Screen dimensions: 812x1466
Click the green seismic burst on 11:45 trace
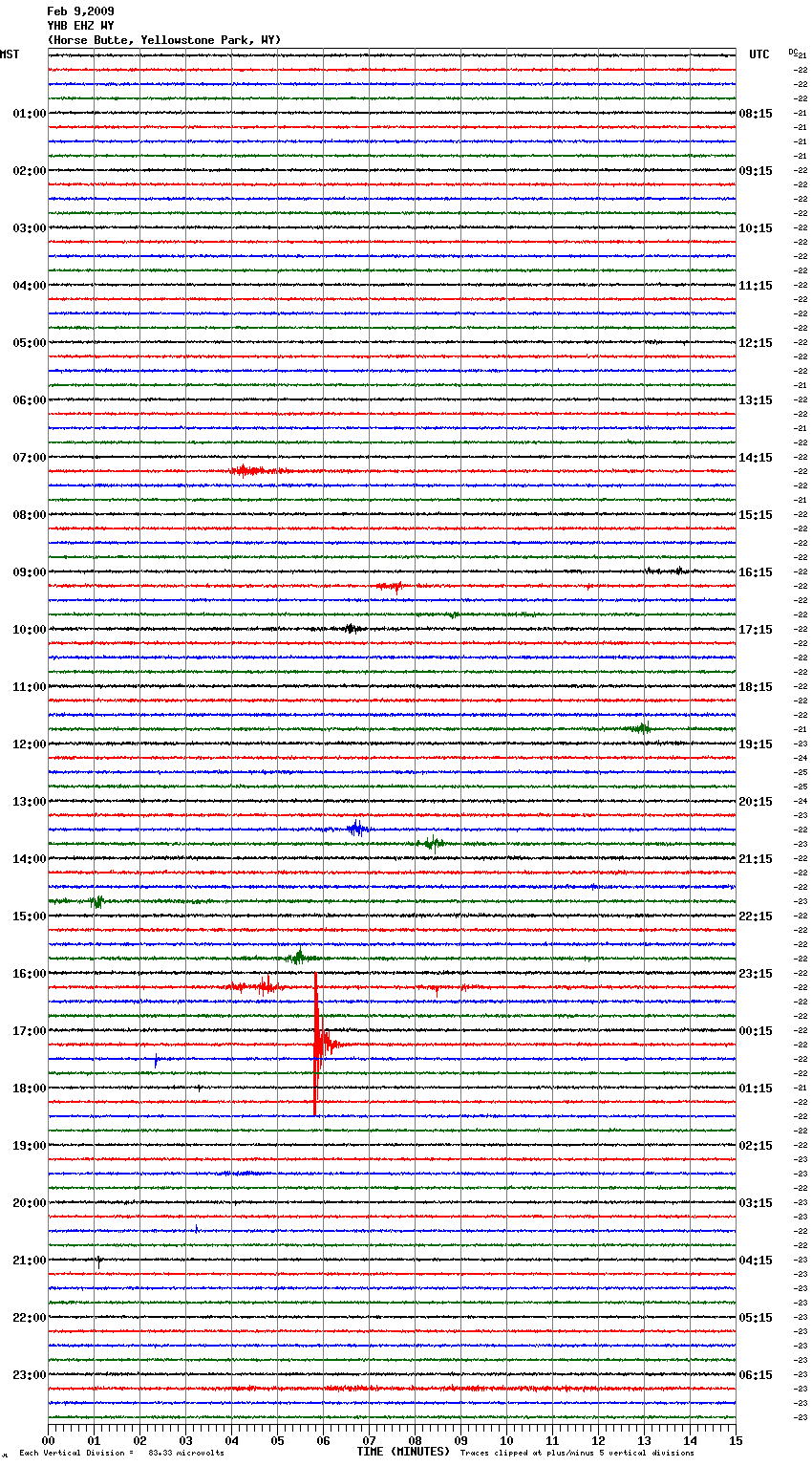click(642, 728)
